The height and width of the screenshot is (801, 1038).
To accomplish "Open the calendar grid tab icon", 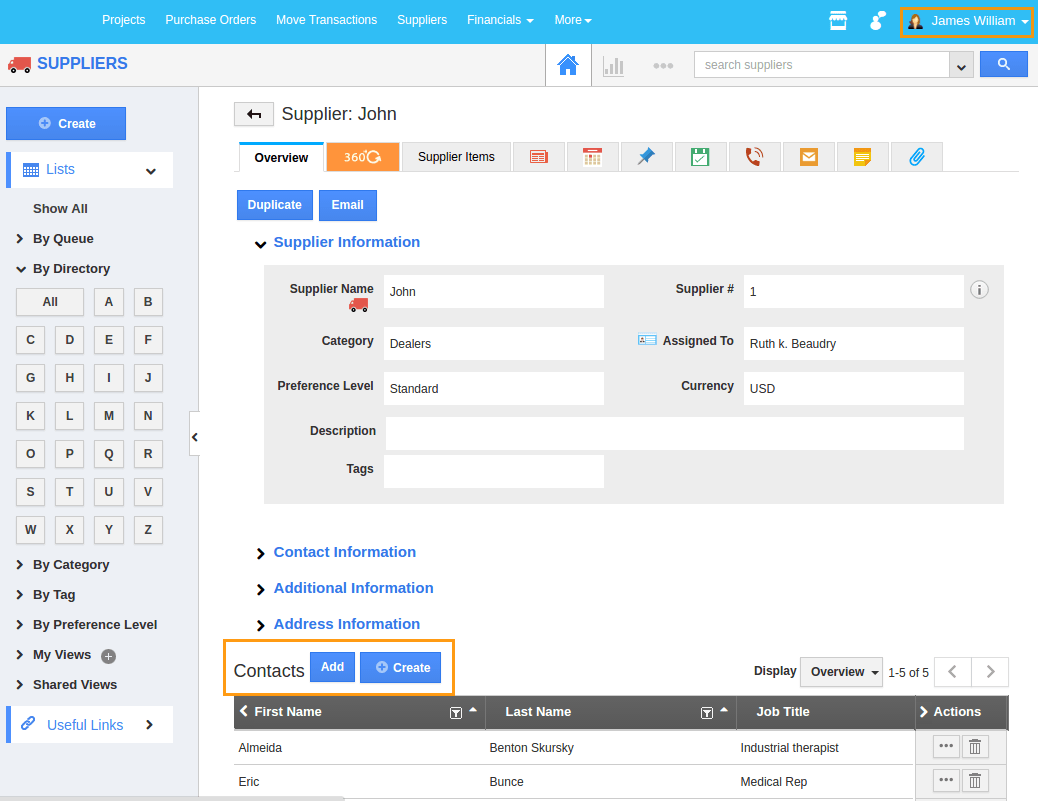I will 592,157.
